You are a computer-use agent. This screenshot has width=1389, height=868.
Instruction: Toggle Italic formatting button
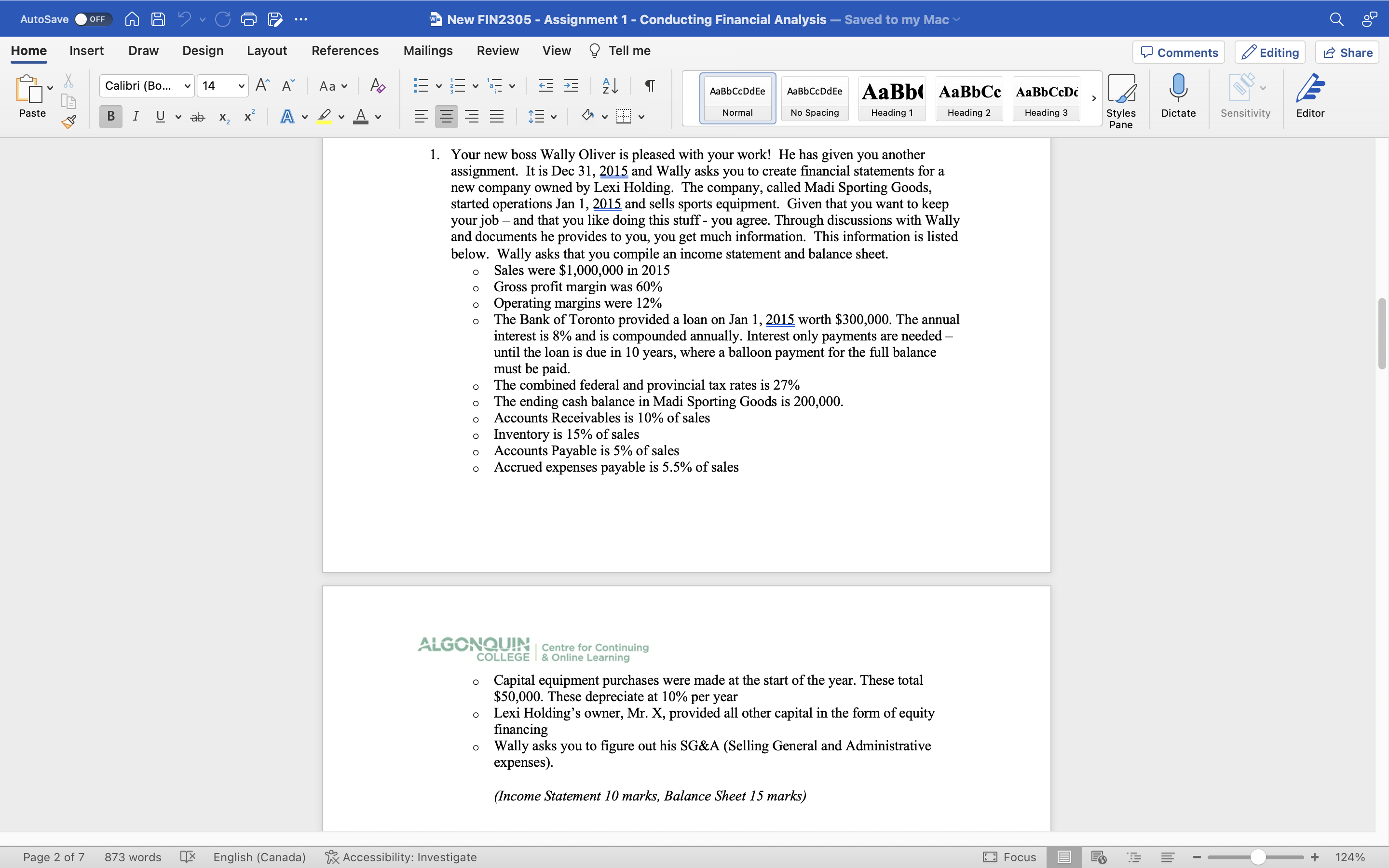(136, 117)
